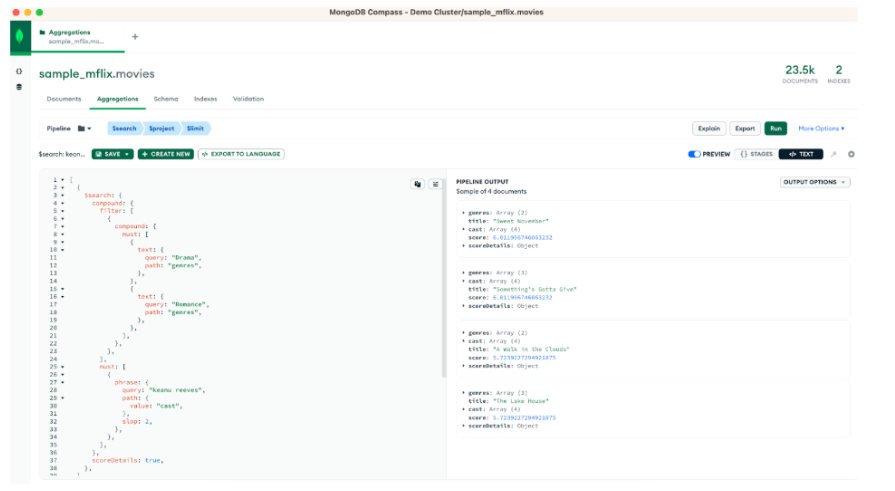Toggle the PREVIEW switch
The height and width of the screenshot is (491, 895).
694,154
